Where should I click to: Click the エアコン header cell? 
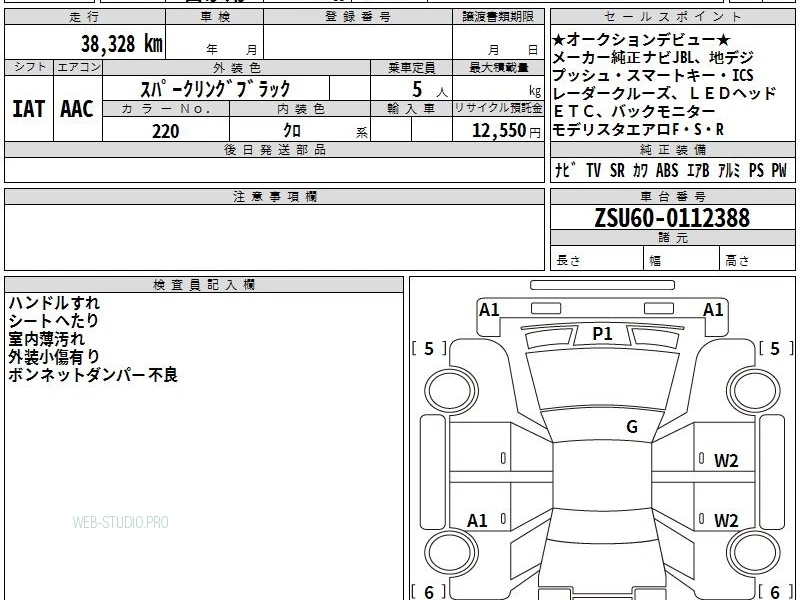coord(78,67)
